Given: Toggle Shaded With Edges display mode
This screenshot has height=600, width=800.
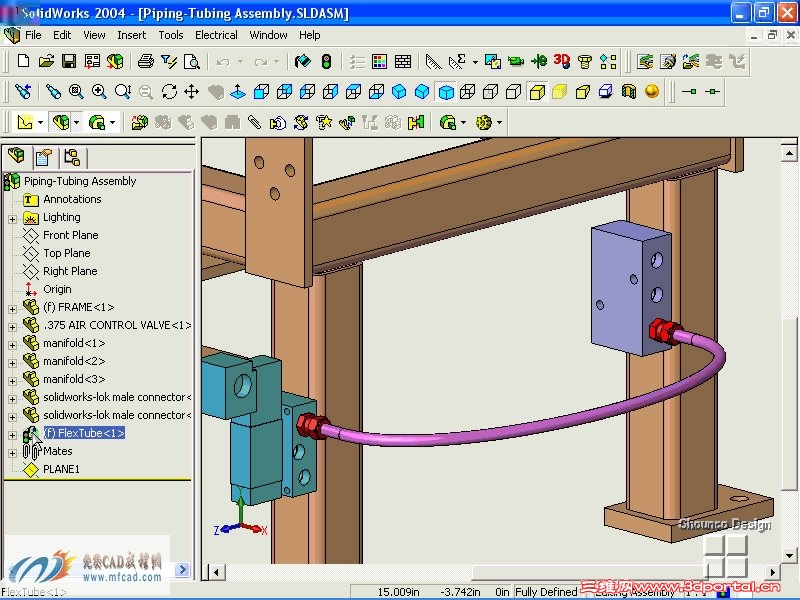Looking at the screenshot, I should tap(537, 92).
